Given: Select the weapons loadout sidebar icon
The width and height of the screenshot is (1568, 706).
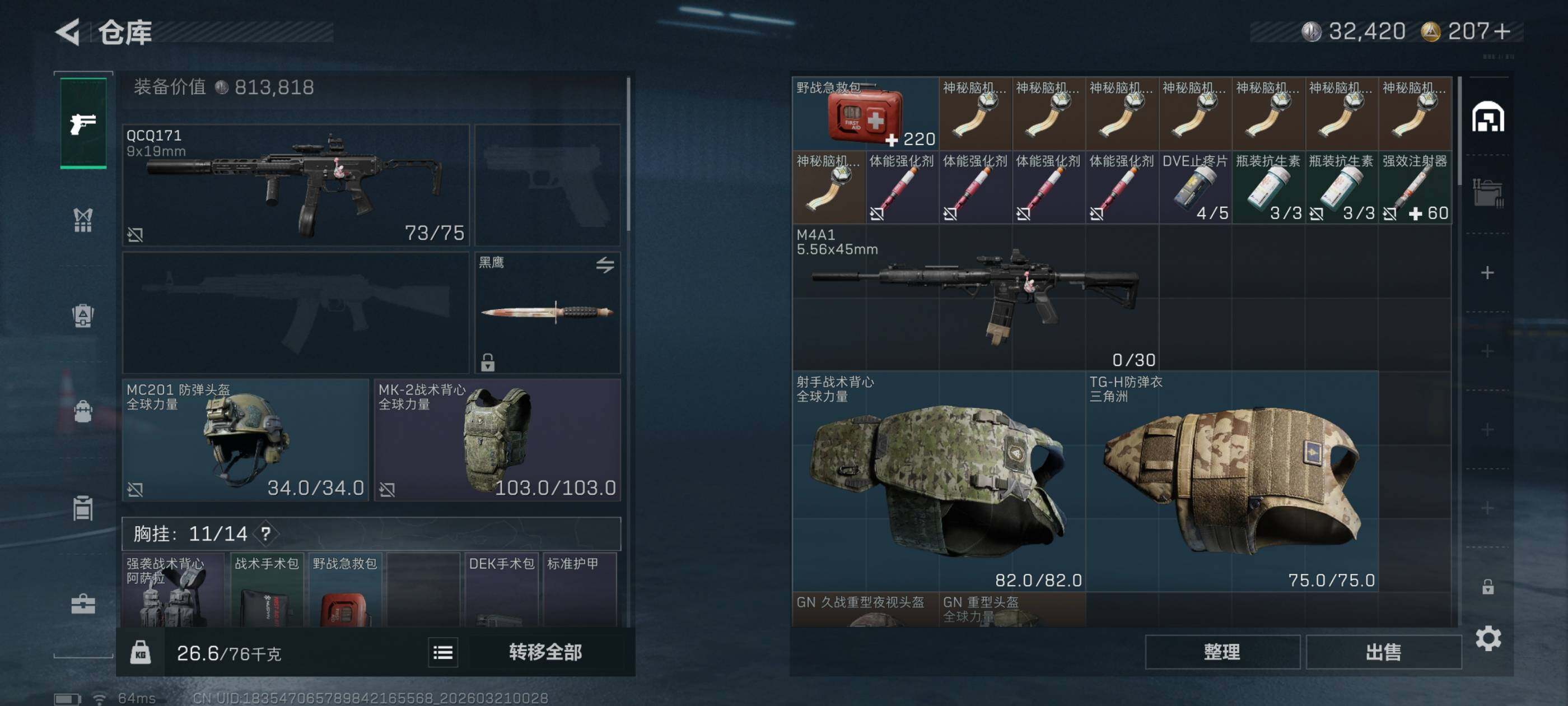Looking at the screenshot, I should tap(83, 123).
